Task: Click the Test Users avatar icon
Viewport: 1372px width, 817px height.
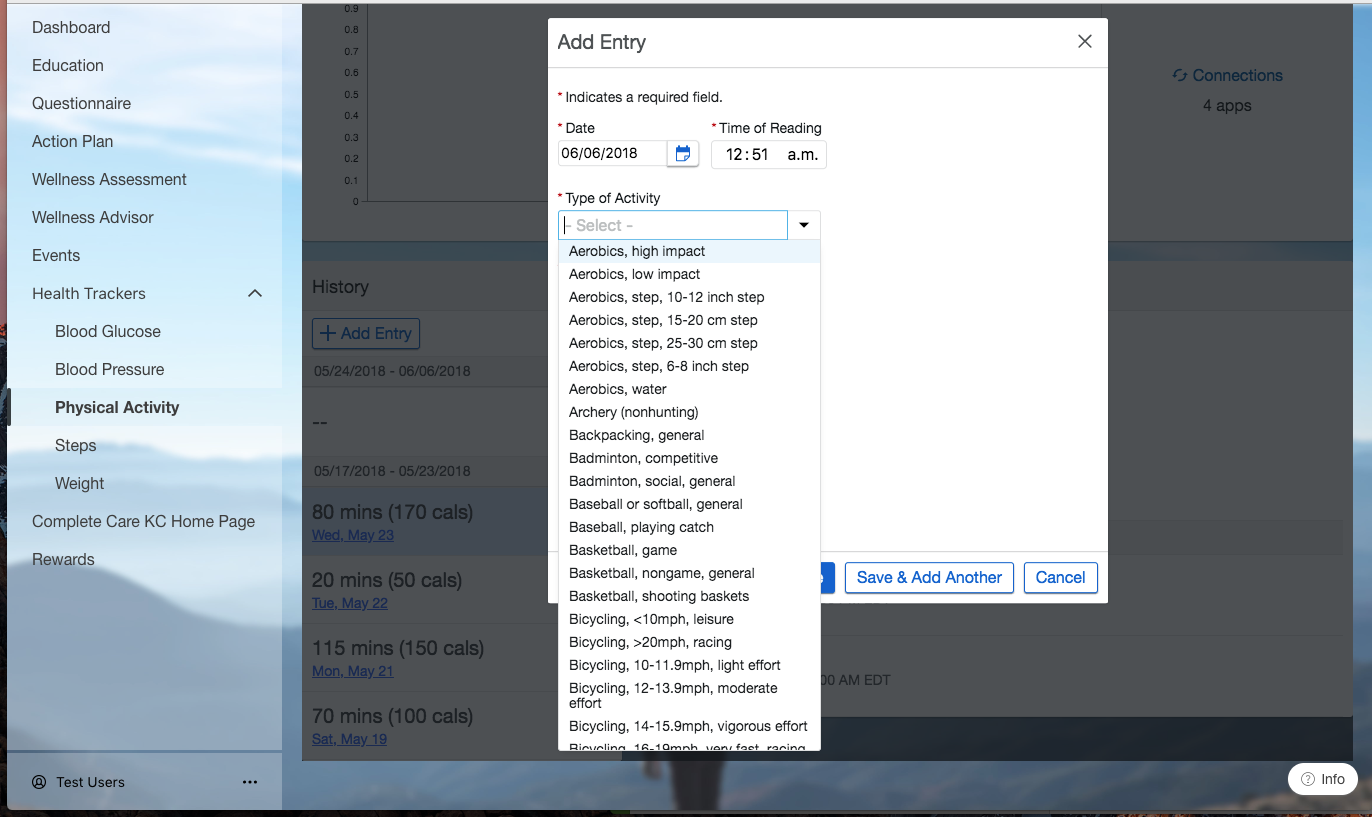Action: 37,782
